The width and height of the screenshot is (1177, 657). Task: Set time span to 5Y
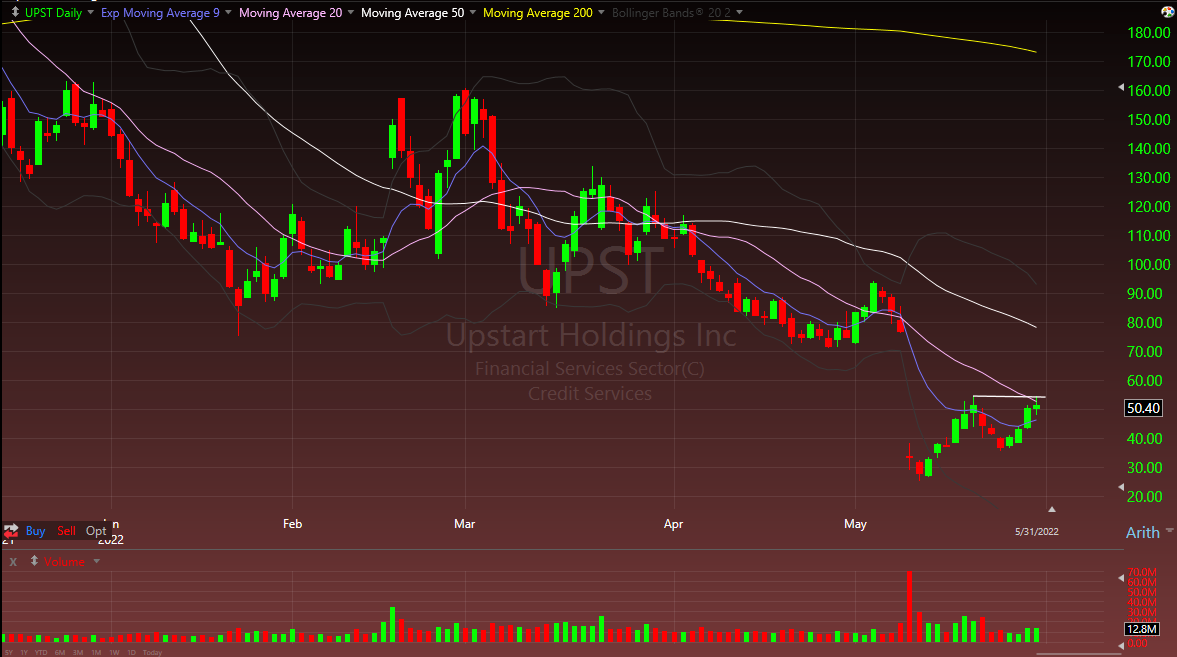[x=8, y=652]
